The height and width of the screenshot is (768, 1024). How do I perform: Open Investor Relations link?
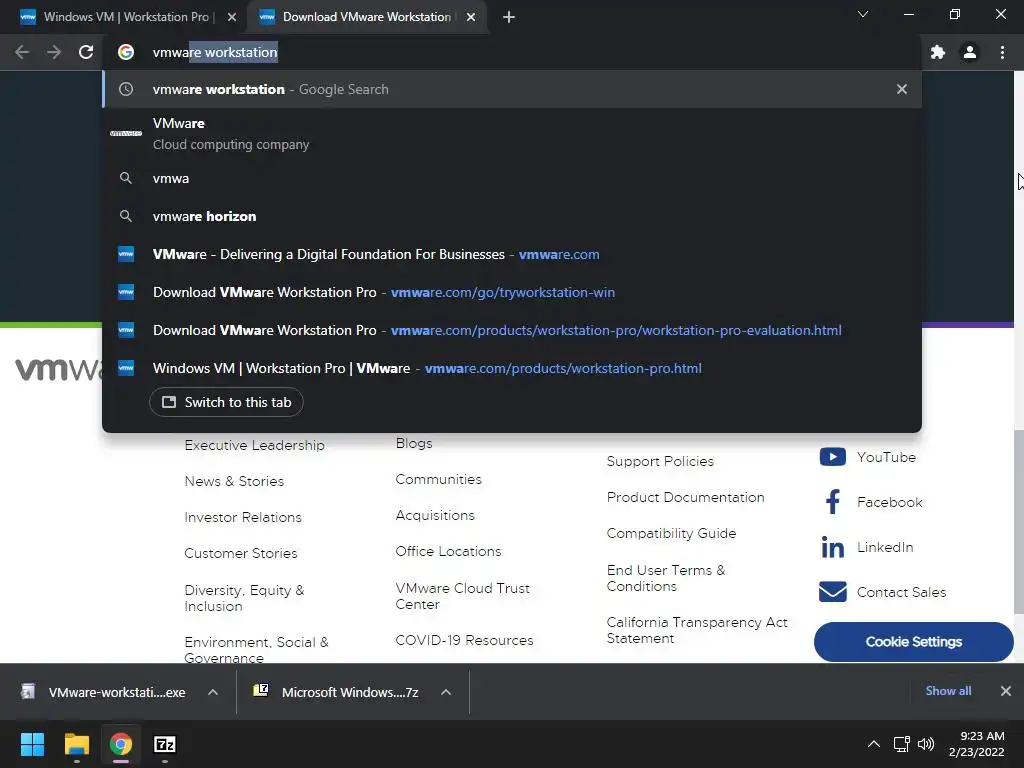click(x=243, y=517)
